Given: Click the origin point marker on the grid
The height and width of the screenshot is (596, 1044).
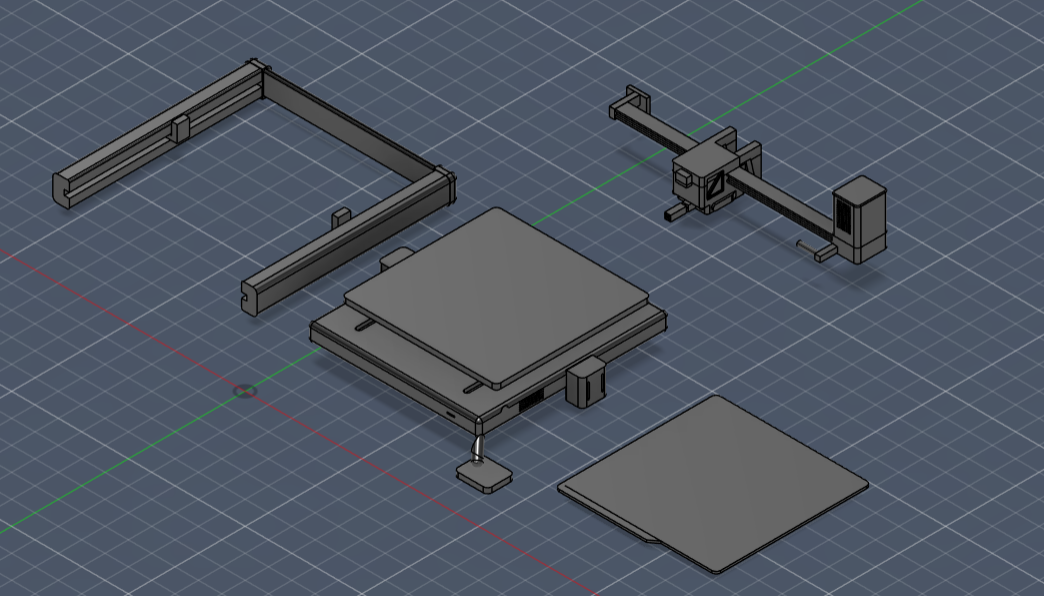Looking at the screenshot, I should (x=245, y=391).
